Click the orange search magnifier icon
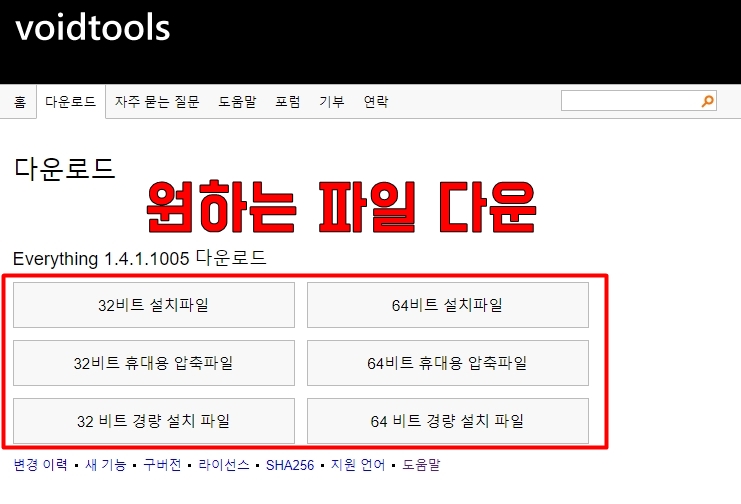The image size is (741, 504). pyautogui.click(x=707, y=101)
